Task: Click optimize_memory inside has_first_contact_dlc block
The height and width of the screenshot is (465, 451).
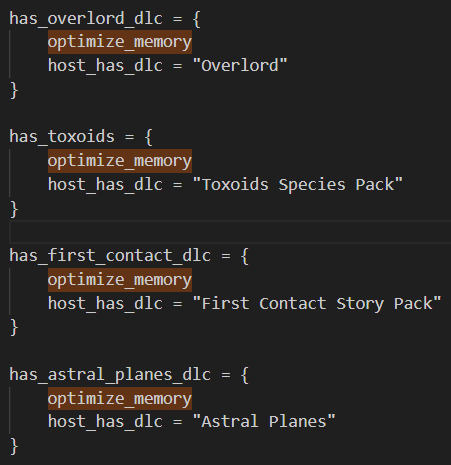Action: [x=120, y=280]
